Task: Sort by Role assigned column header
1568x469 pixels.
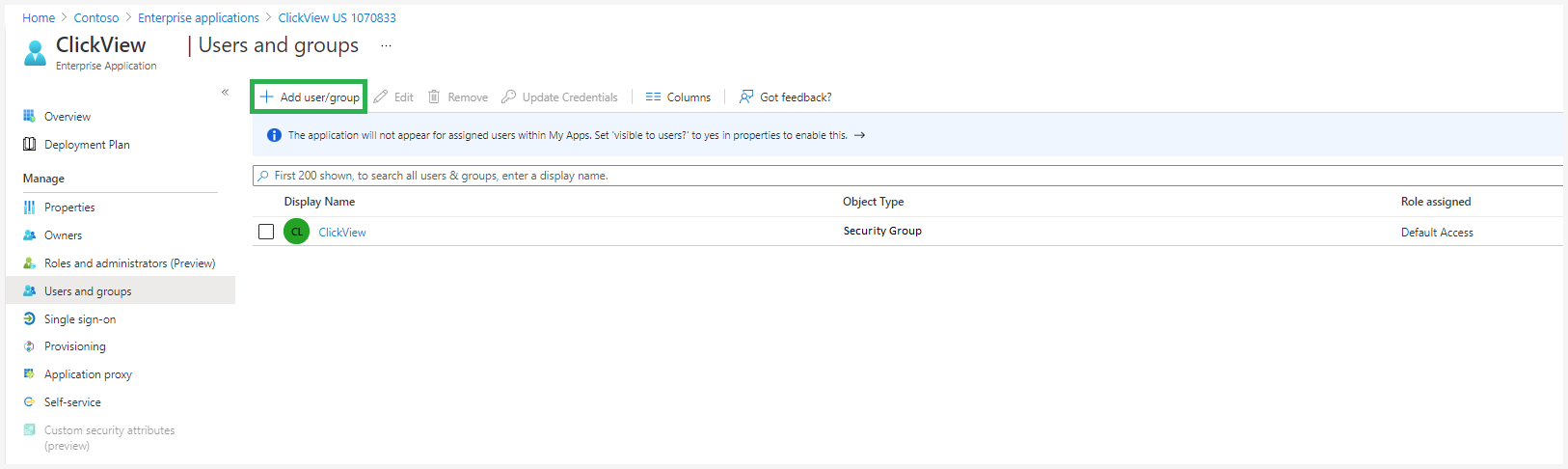Action: 1436,202
